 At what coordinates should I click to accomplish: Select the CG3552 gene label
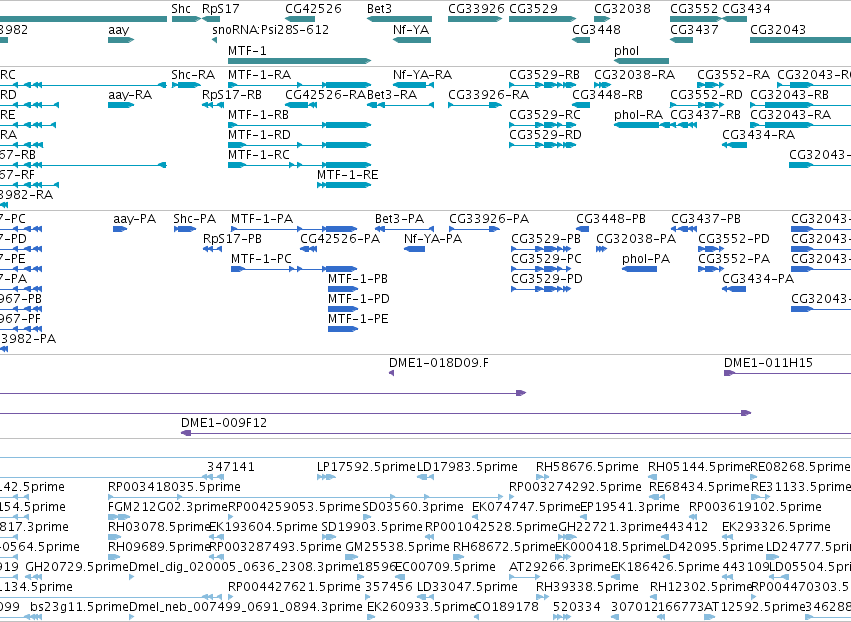[x=694, y=9]
